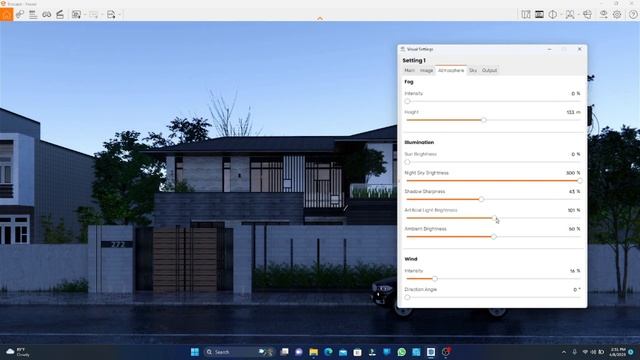Click the safe frame circle icon
The width and height of the screenshot is (640, 360).
point(553,14)
